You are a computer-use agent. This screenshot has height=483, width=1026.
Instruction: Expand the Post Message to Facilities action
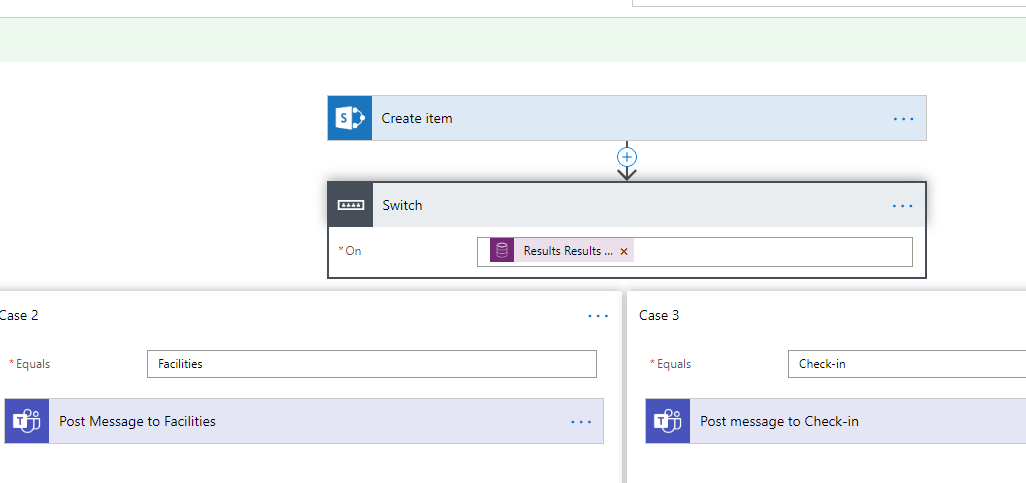tap(300, 421)
